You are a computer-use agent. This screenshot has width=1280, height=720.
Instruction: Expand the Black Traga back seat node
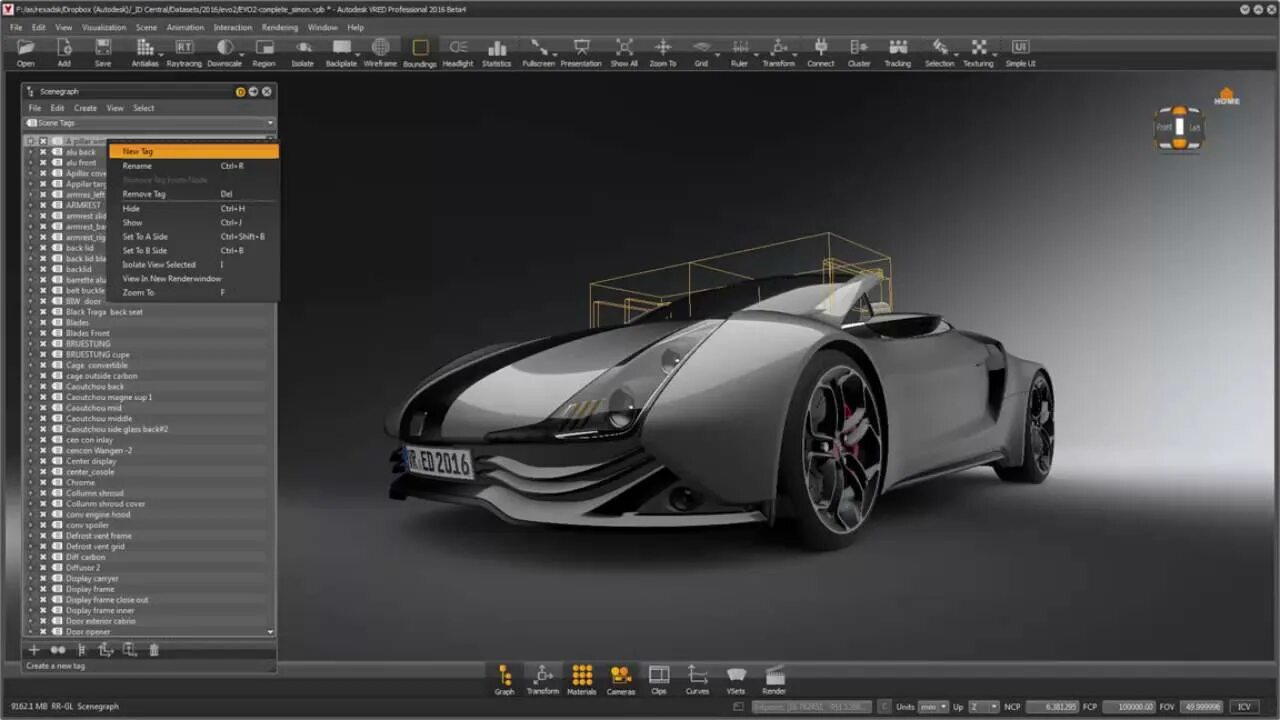(30, 311)
